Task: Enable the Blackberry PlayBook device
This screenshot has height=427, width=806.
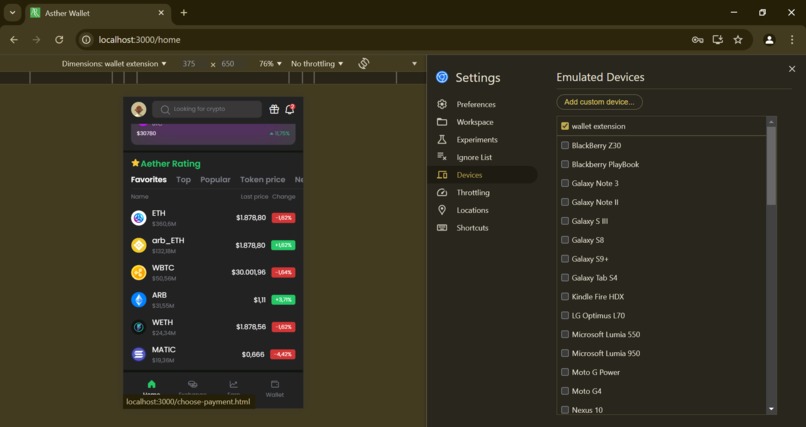Action: point(565,164)
